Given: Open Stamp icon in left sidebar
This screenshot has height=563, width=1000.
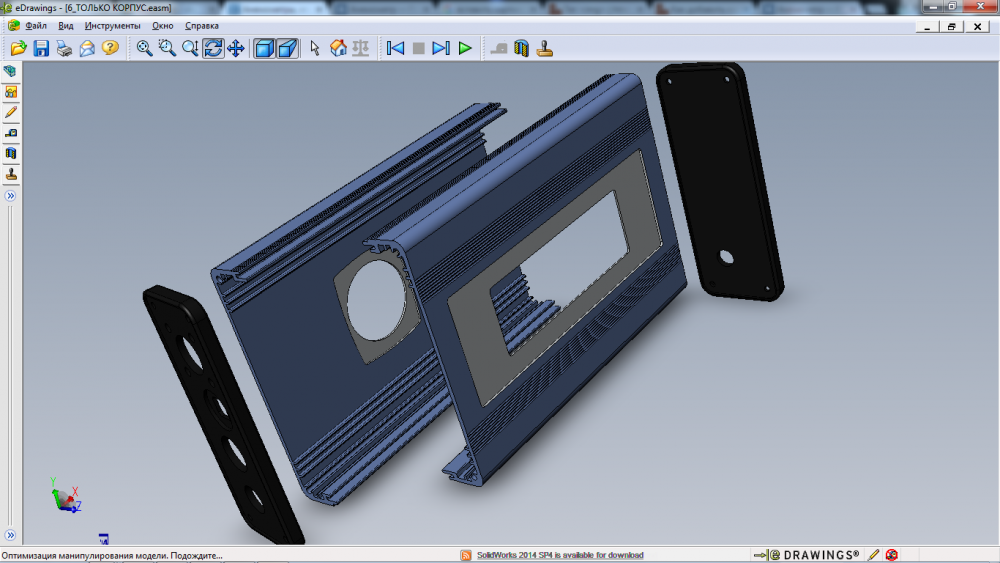Looking at the screenshot, I should pyautogui.click(x=10, y=174).
